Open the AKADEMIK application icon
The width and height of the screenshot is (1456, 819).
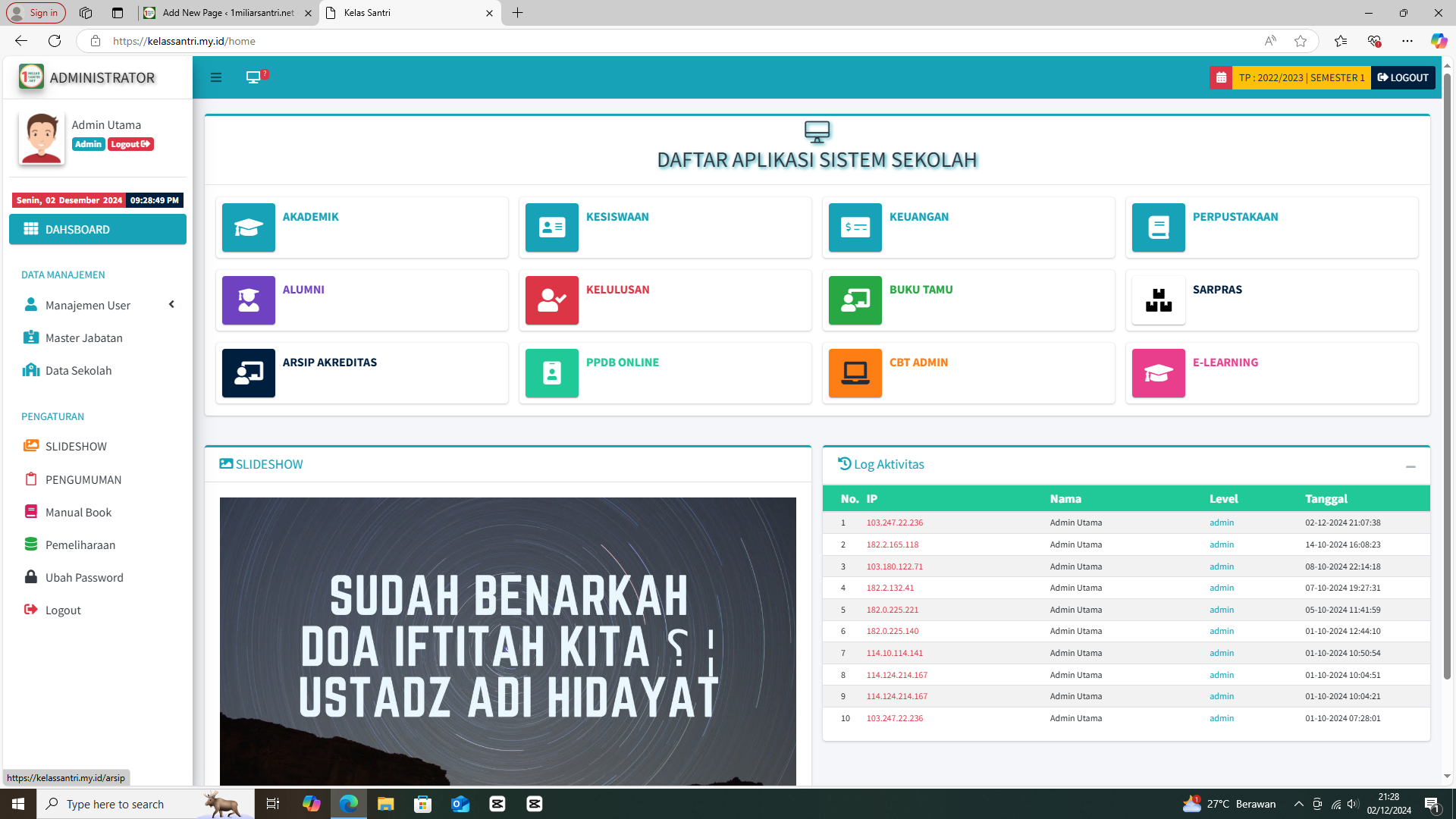click(248, 227)
